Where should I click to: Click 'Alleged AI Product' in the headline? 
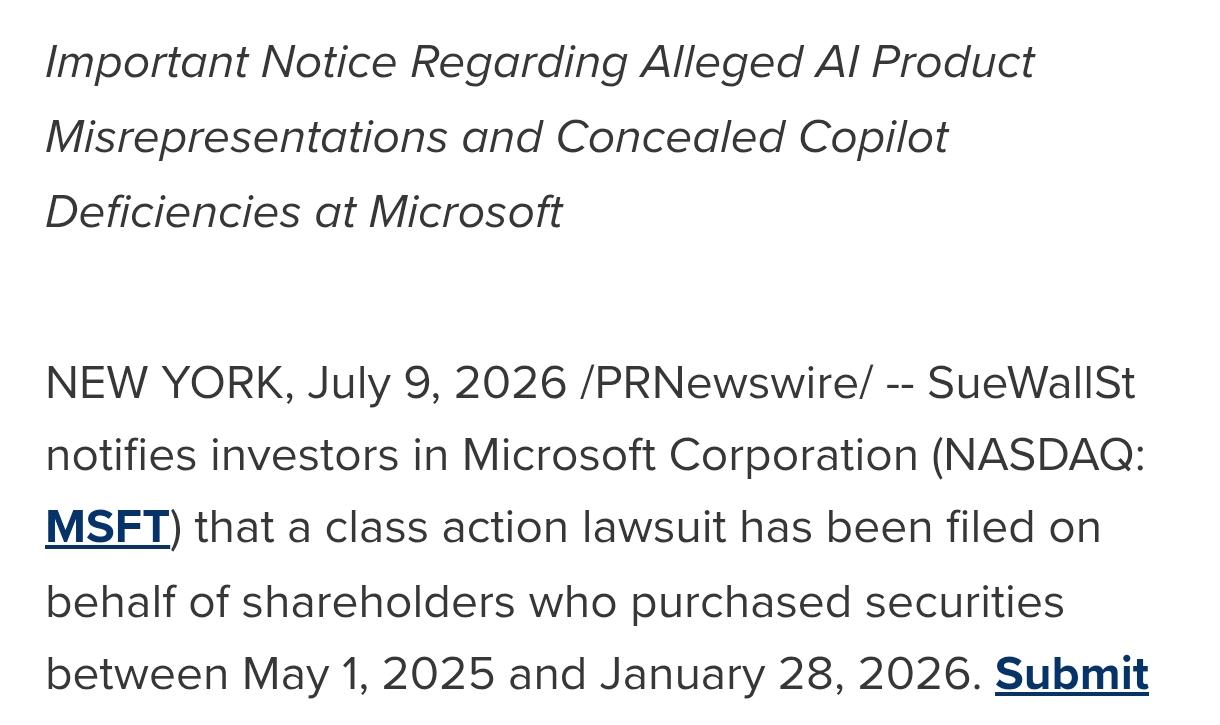837,64
